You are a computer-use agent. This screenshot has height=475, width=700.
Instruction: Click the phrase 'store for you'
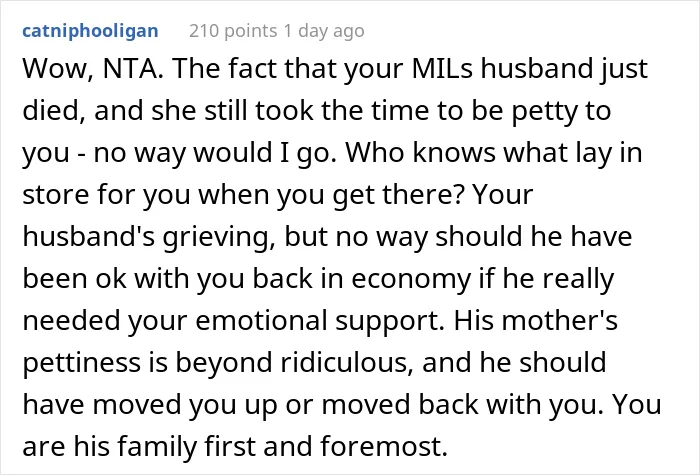[106, 196]
